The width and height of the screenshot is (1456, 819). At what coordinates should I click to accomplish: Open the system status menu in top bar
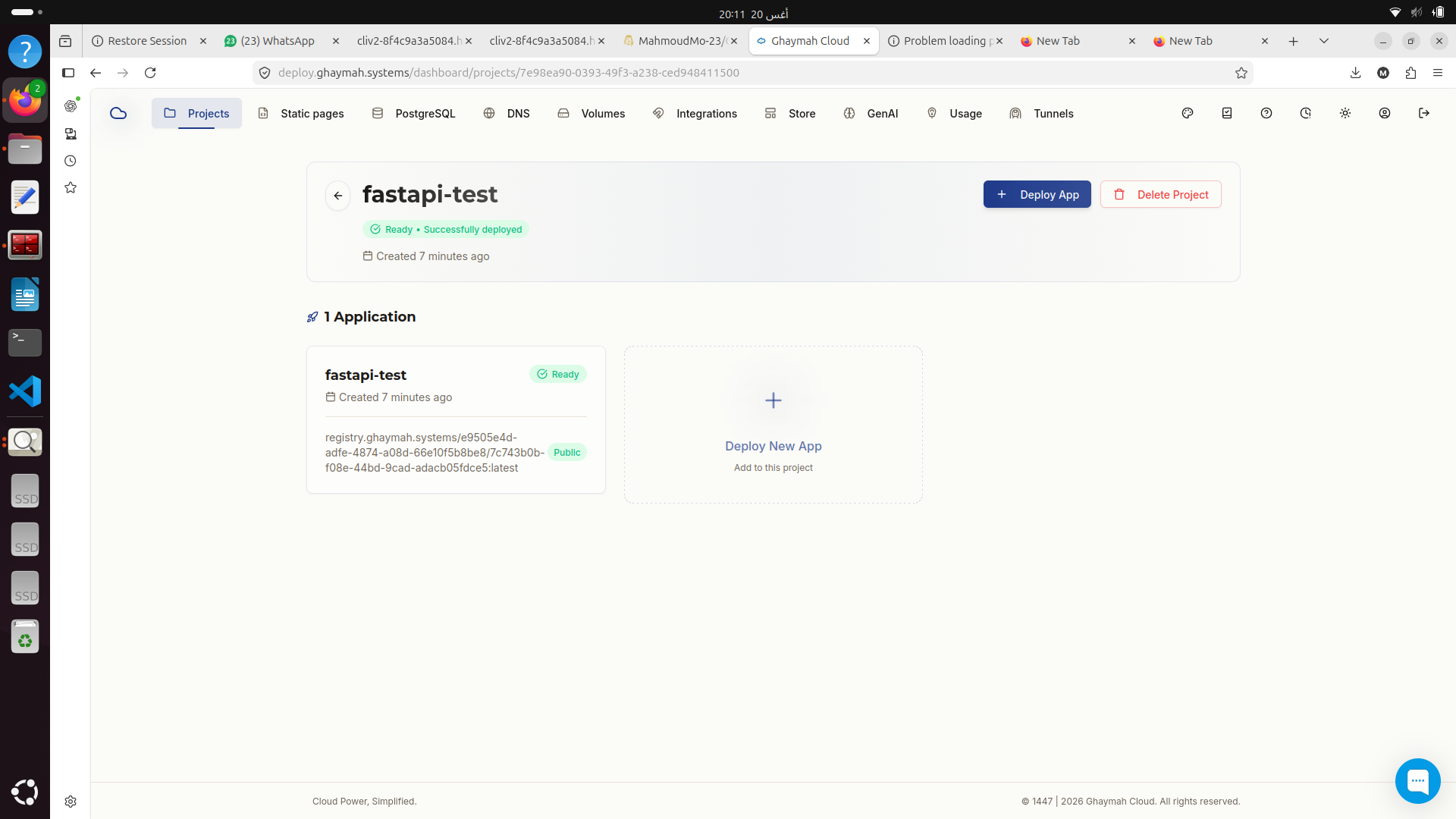pos(1417,13)
